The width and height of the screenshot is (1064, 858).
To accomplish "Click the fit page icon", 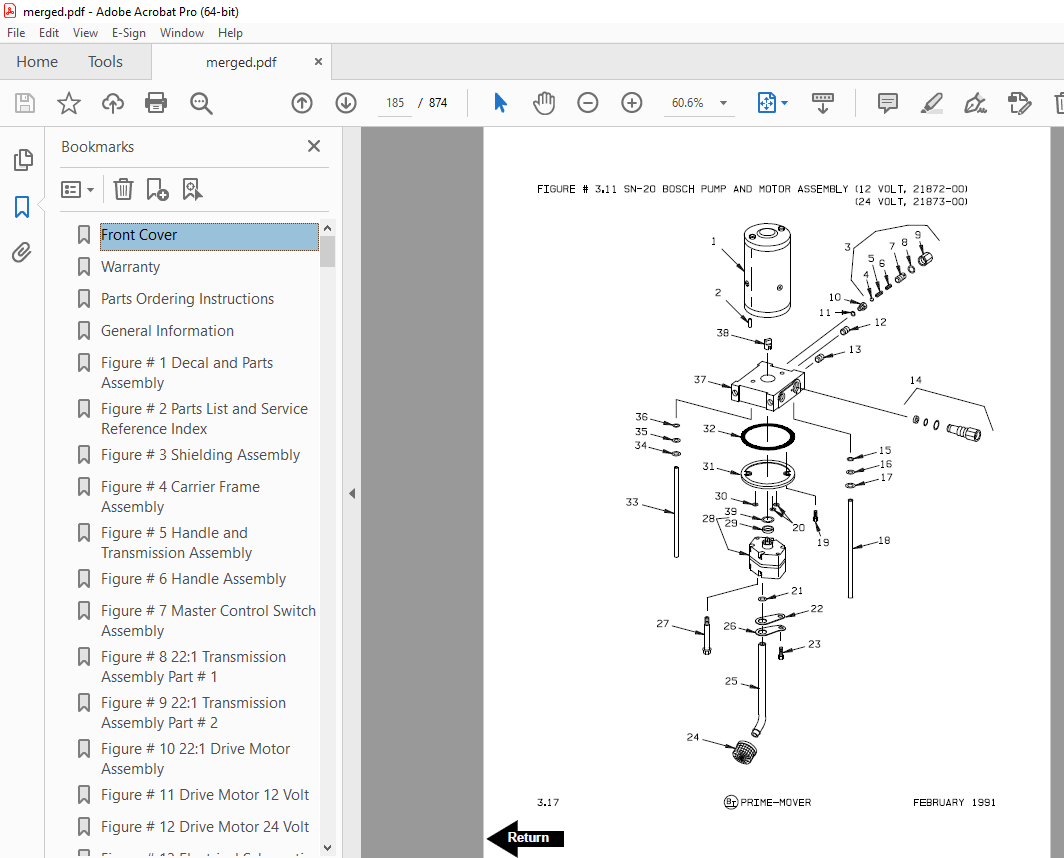I will click(x=766, y=103).
